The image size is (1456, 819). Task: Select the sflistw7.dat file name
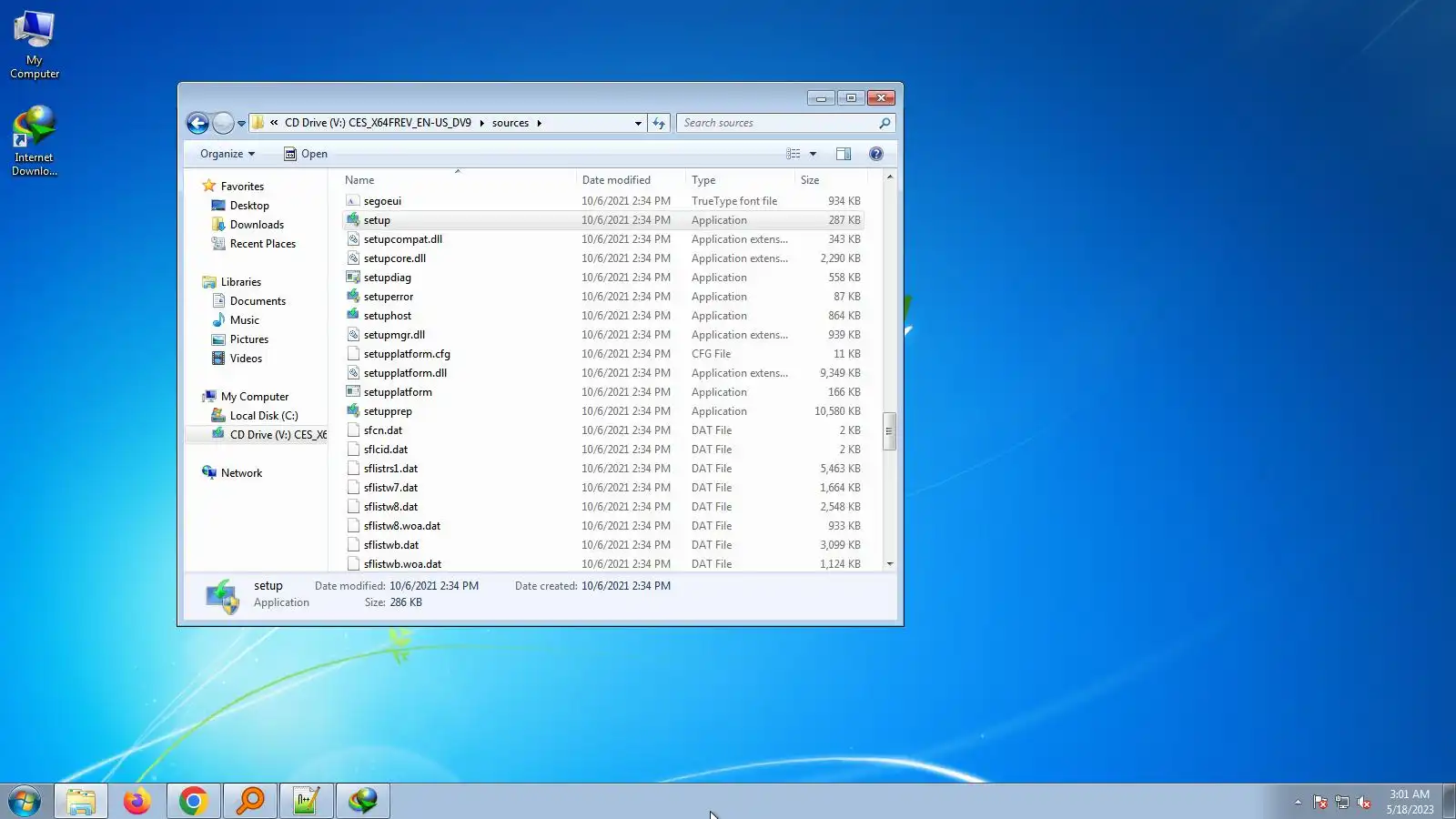[x=391, y=488]
